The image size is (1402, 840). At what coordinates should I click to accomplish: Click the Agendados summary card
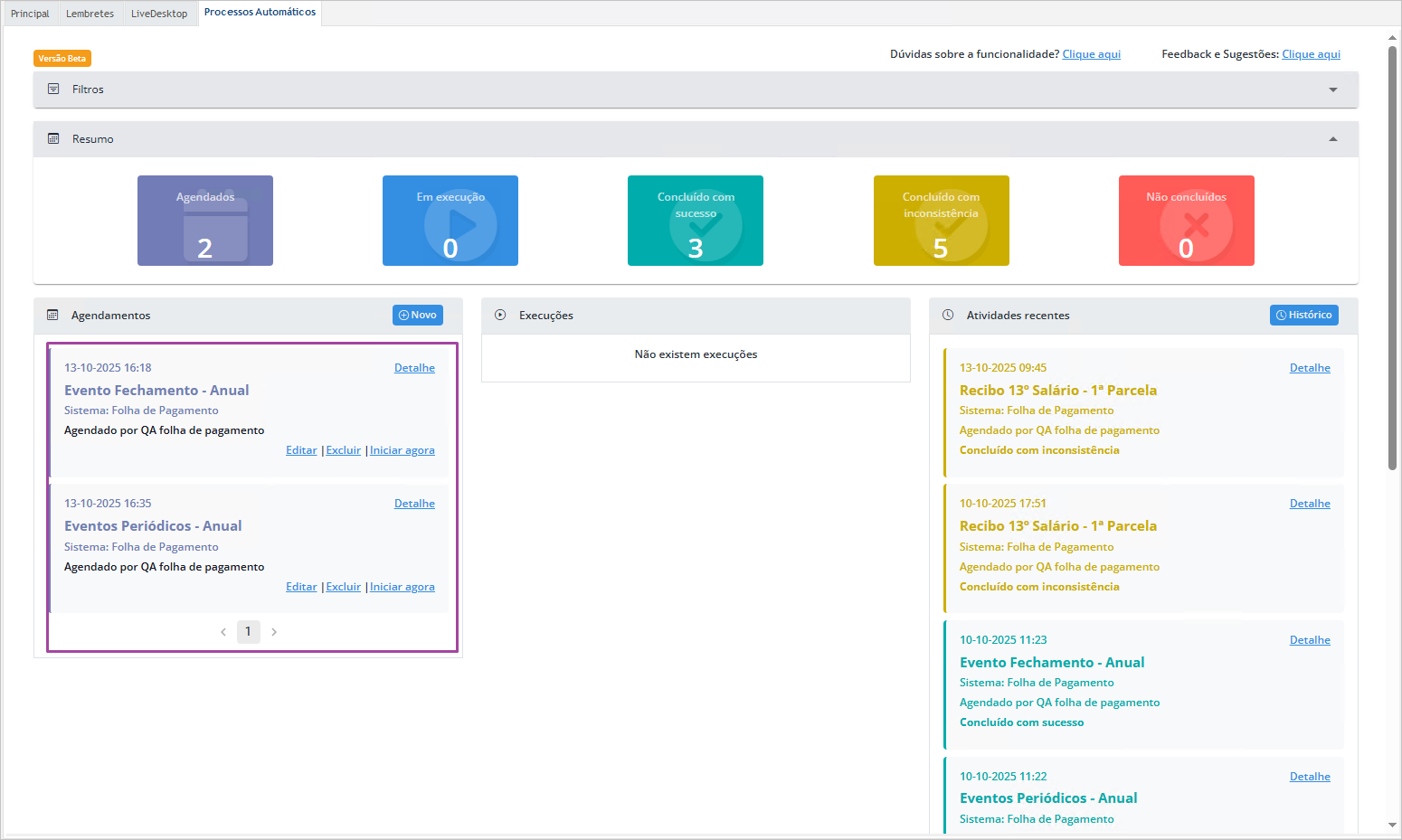tap(205, 221)
